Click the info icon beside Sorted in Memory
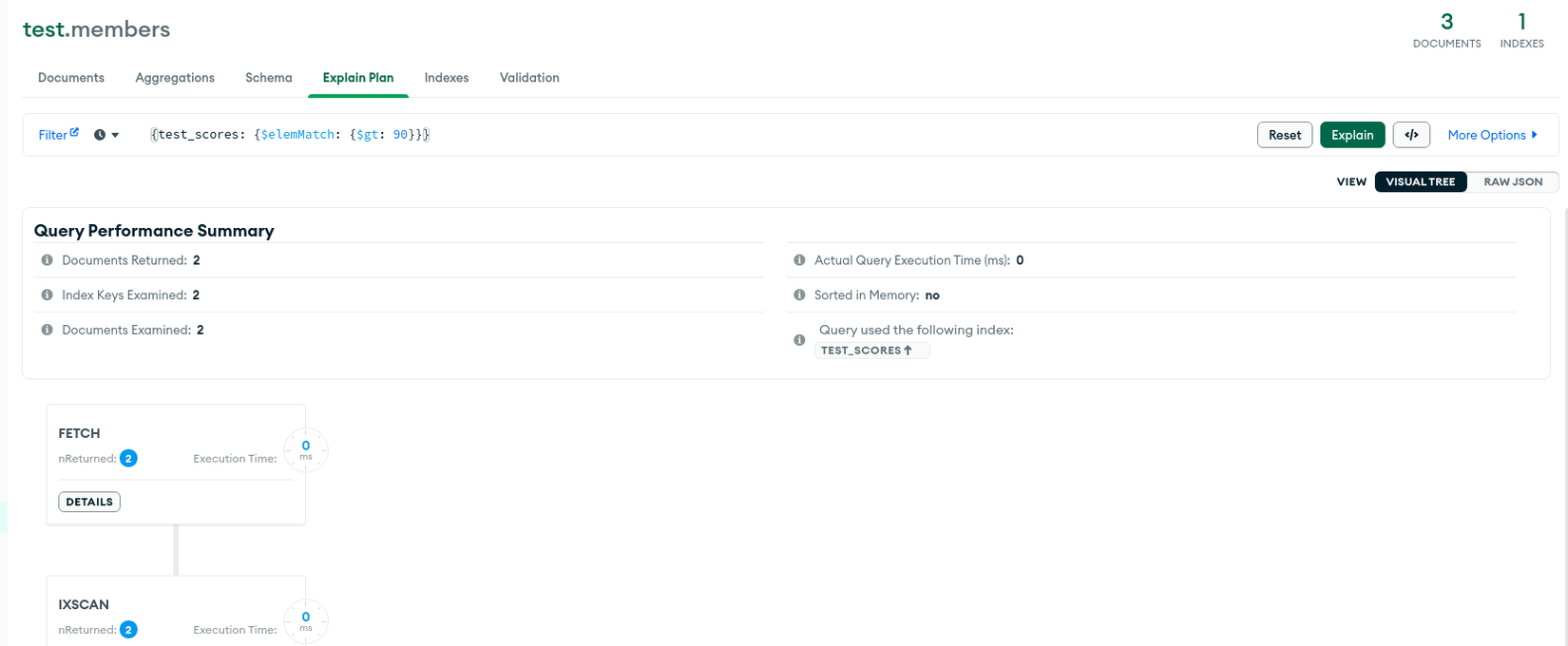This screenshot has width=1568, height=646. (799, 295)
